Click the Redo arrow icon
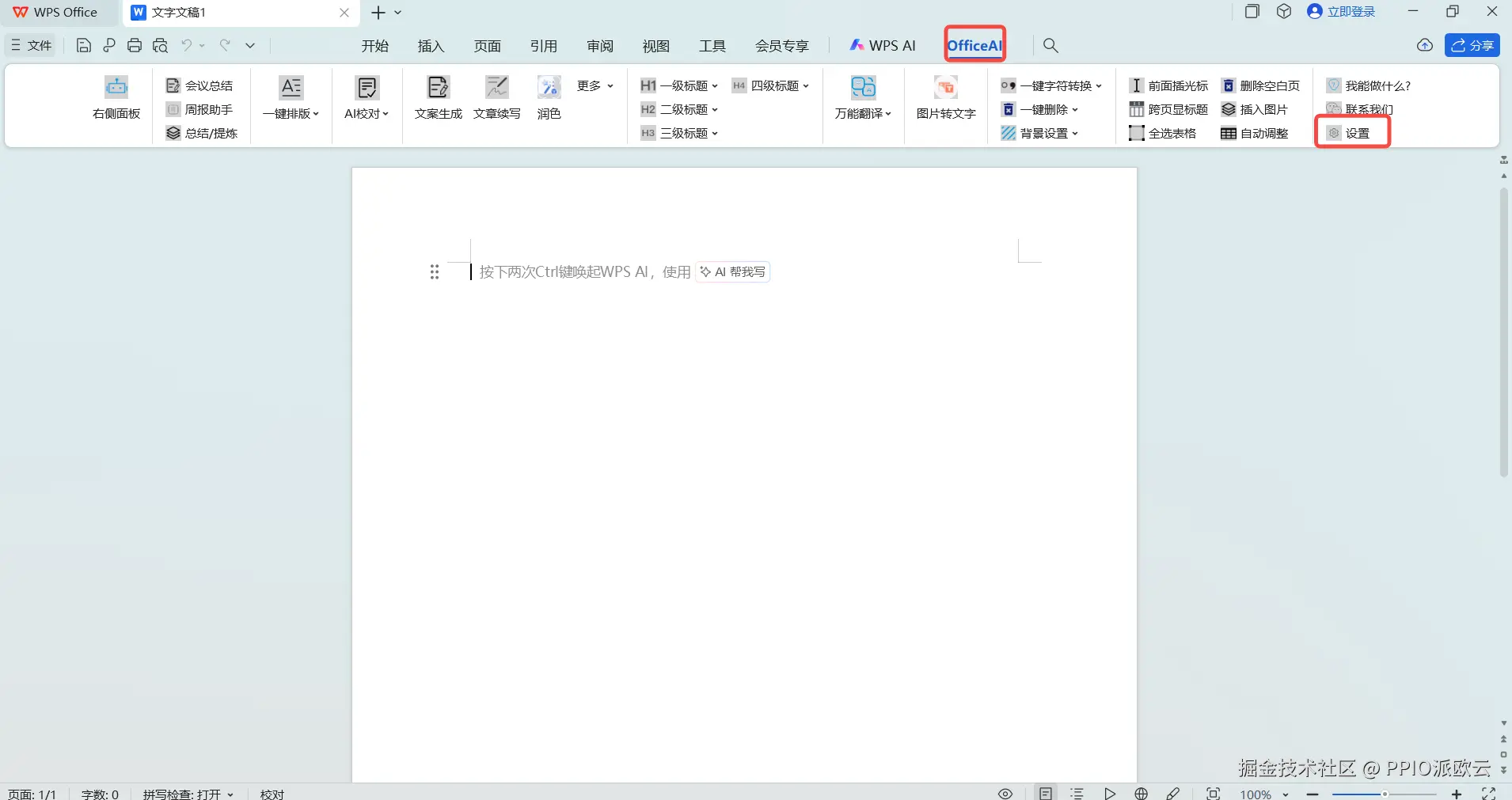The height and width of the screenshot is (800, 1512). coord(225,45)
